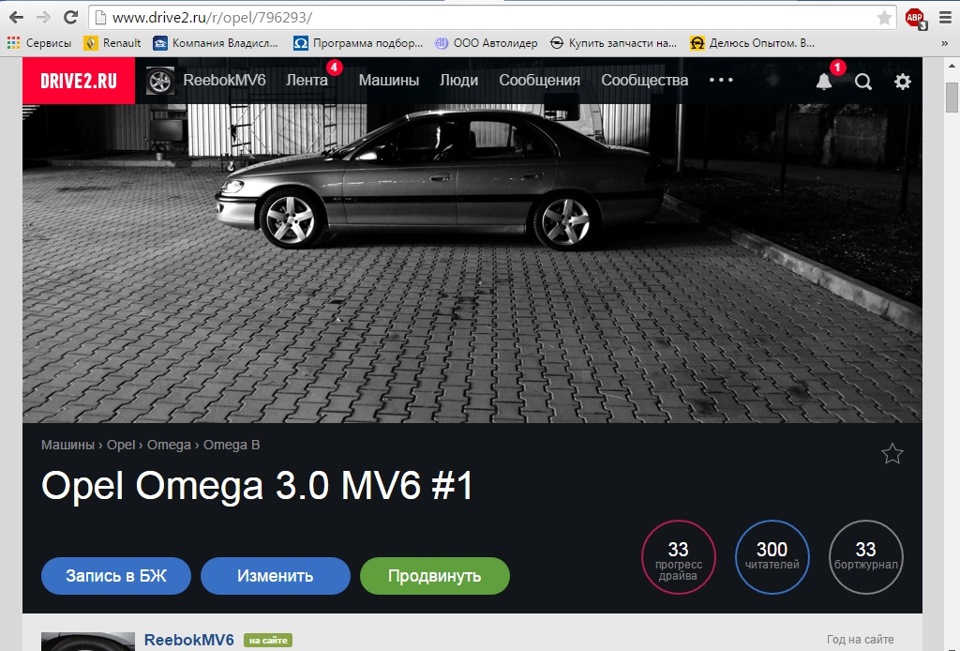Click the Opel breadcrumb link
The height and width of the screenshot is (651, 960).
pyautogui.click(x=121, y=445)
